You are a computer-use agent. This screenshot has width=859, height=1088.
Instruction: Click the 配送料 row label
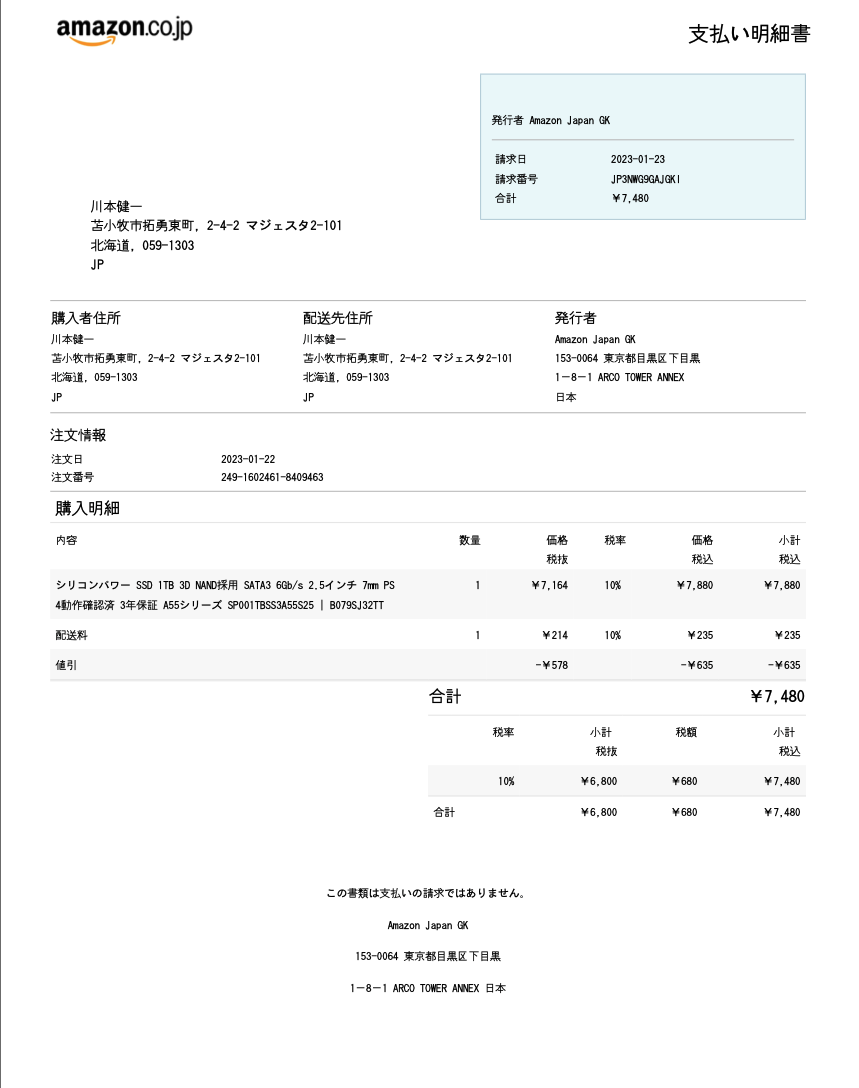[x=70, y=635]
